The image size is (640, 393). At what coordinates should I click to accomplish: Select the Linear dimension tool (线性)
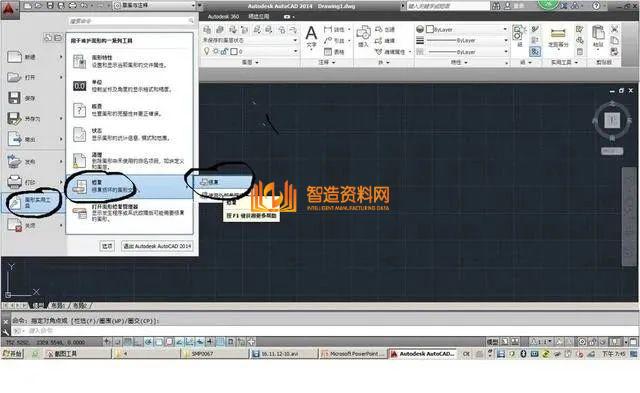point(334,29)
